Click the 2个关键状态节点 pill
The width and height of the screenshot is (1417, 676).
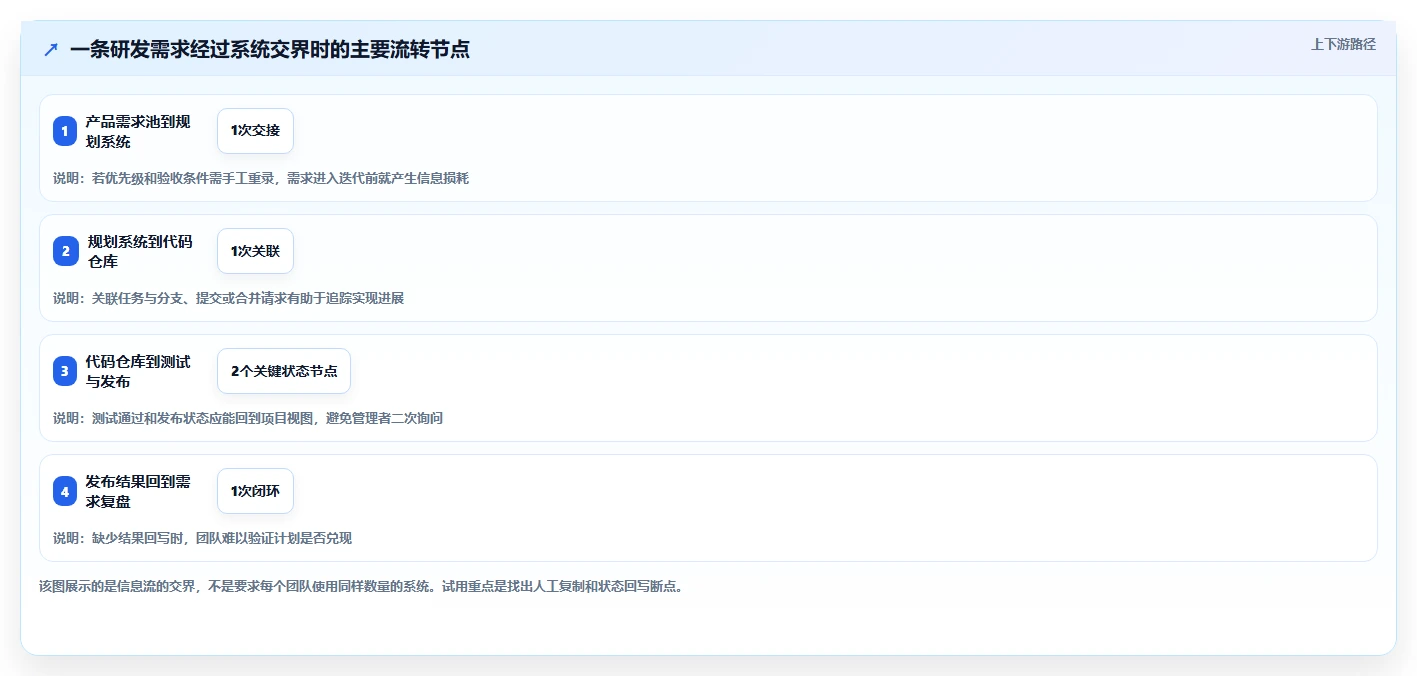pos(284,371)
